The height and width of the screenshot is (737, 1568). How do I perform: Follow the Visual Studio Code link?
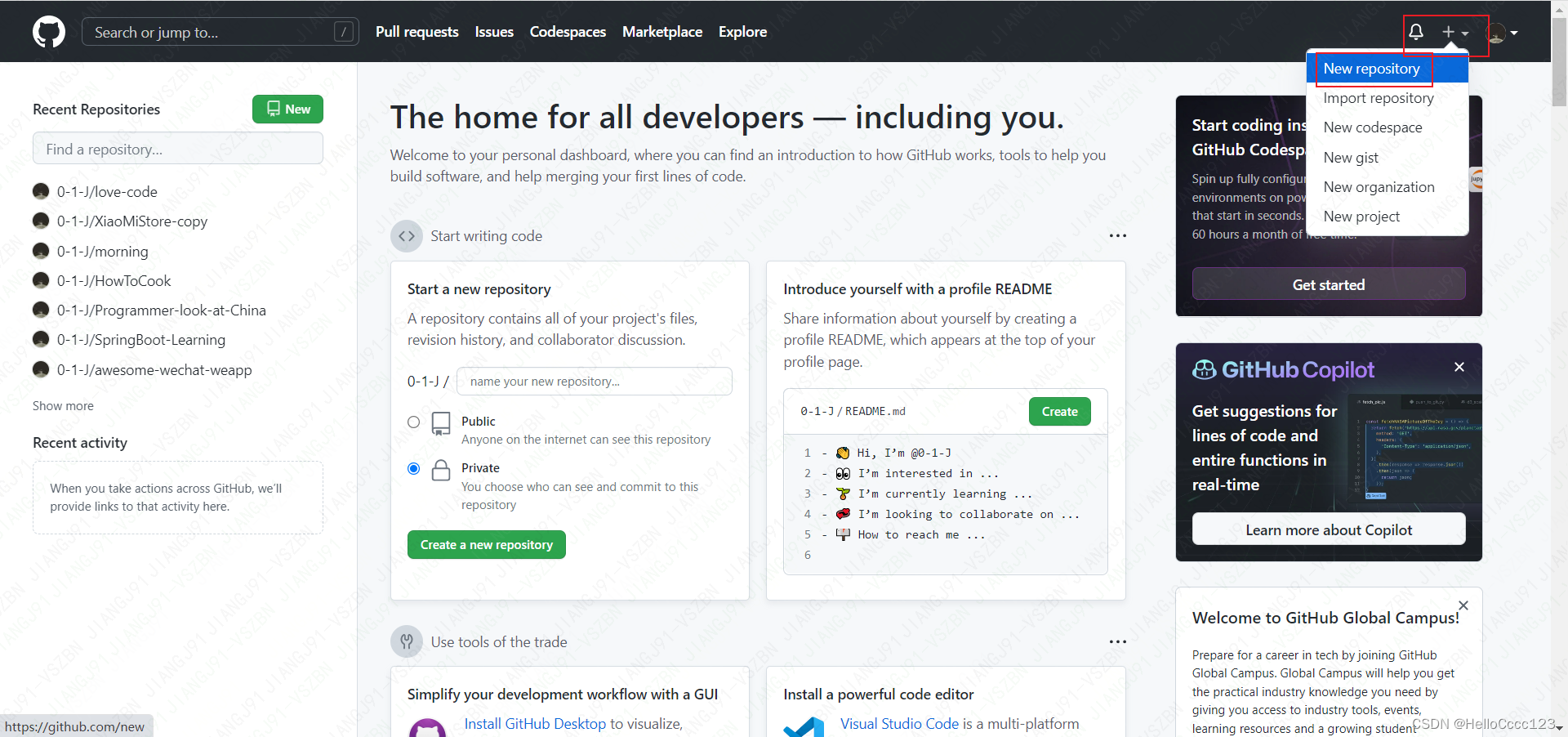pyautogui.click(x=900, y=724)
